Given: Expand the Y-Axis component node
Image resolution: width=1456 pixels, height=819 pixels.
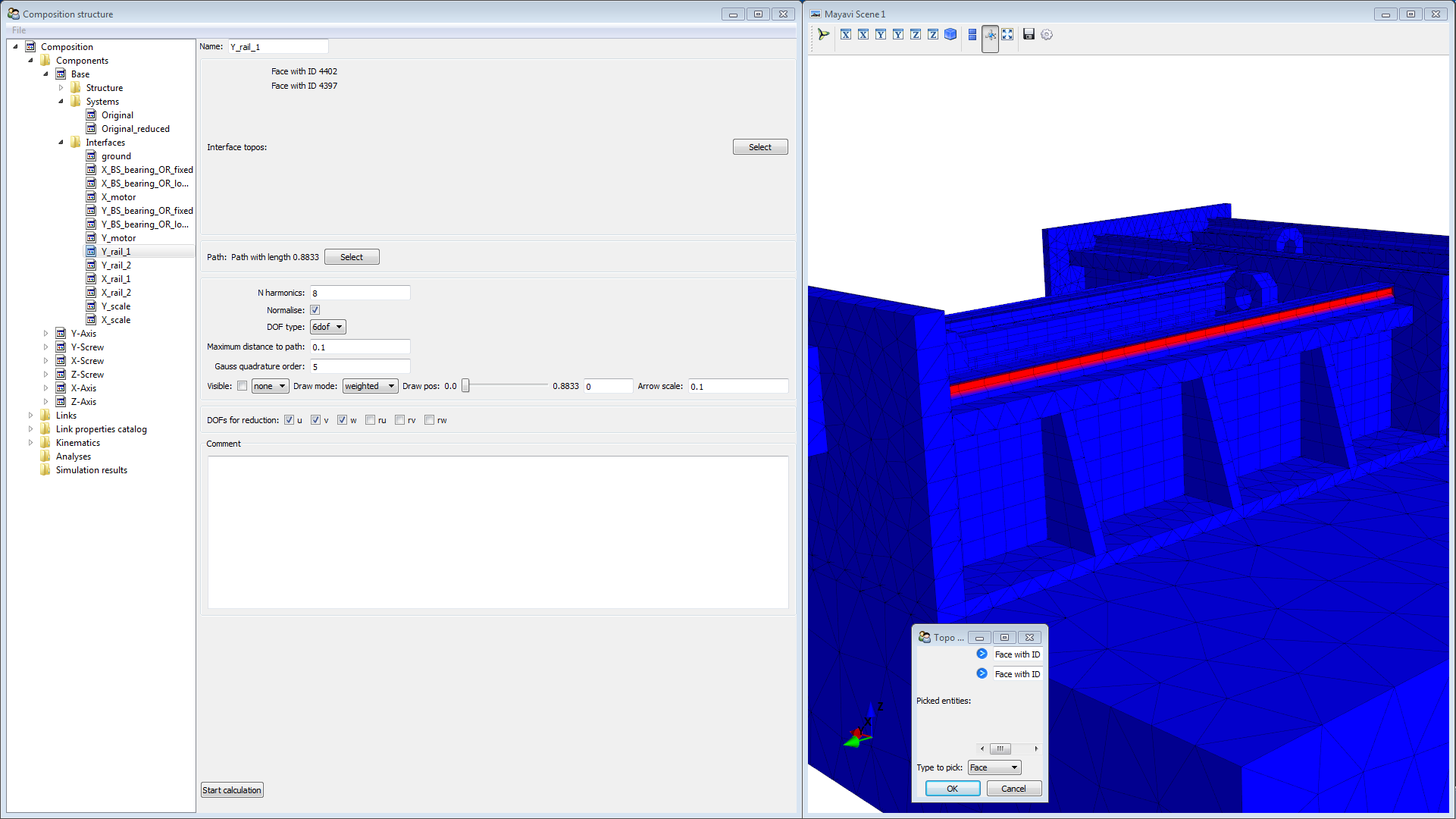Looking at the screenshot, I should point(45,334).
